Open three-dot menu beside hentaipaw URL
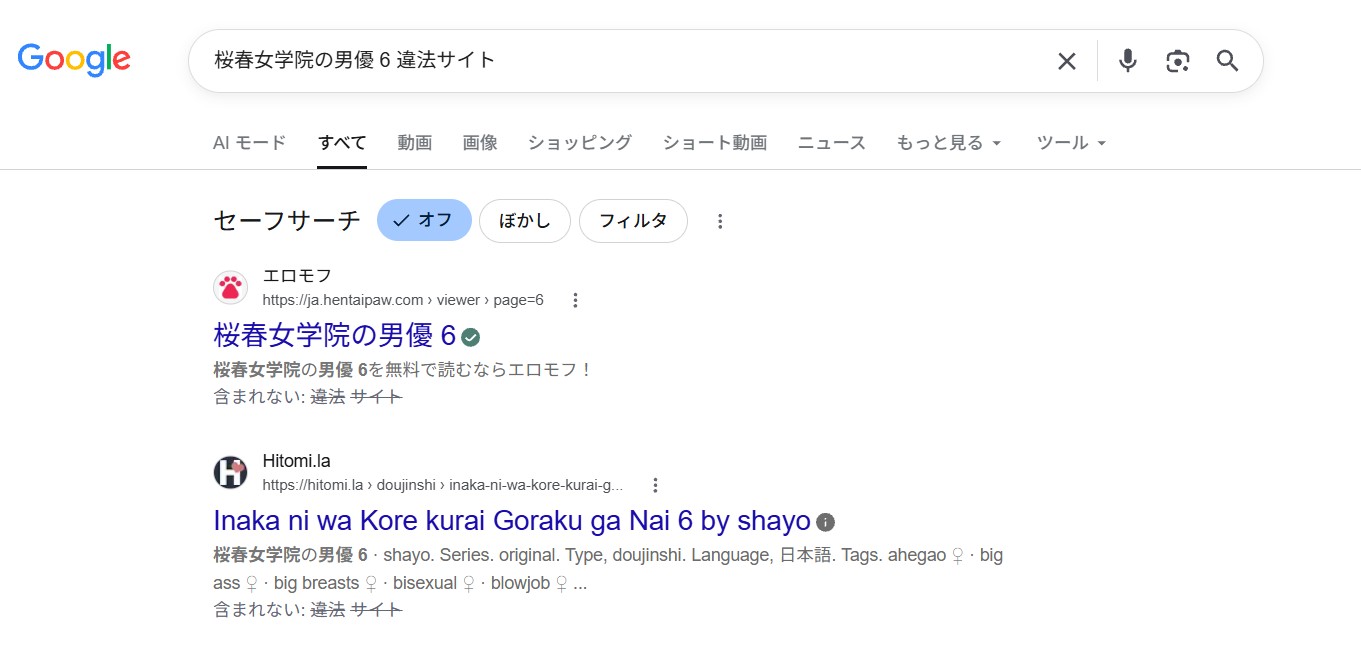This screenshot has width=1361, height=656. coord(575,300)
